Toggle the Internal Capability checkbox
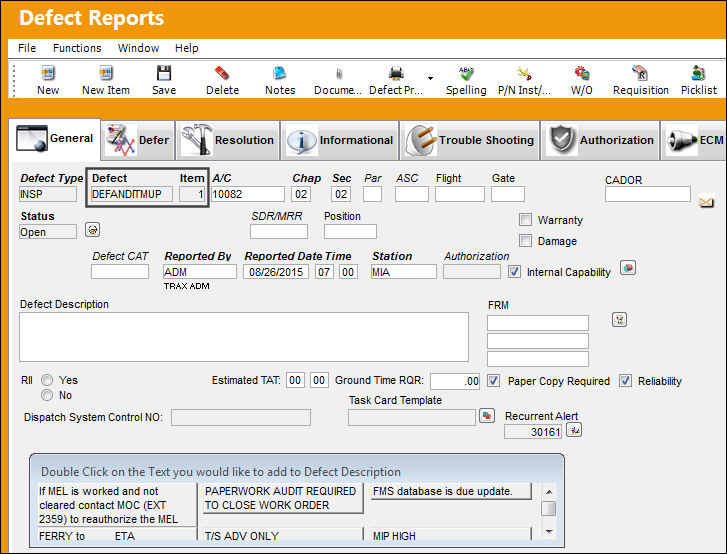Viewport: 727px width, 554px height. [514, 271]
